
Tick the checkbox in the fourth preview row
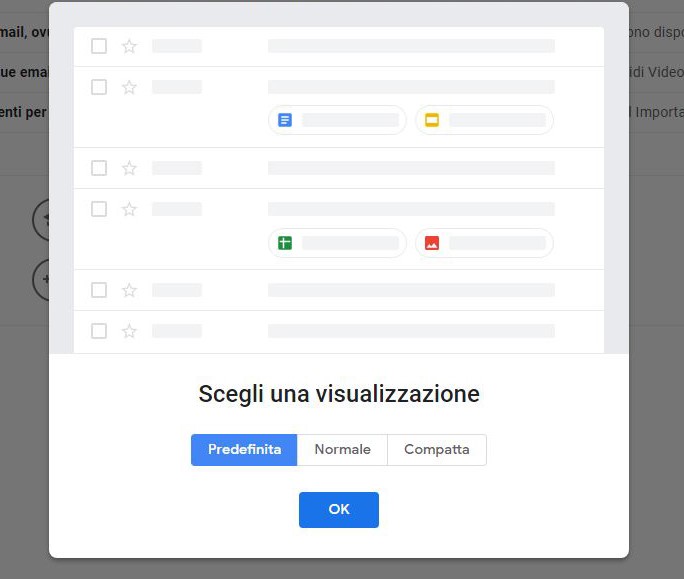coord(99,209)
